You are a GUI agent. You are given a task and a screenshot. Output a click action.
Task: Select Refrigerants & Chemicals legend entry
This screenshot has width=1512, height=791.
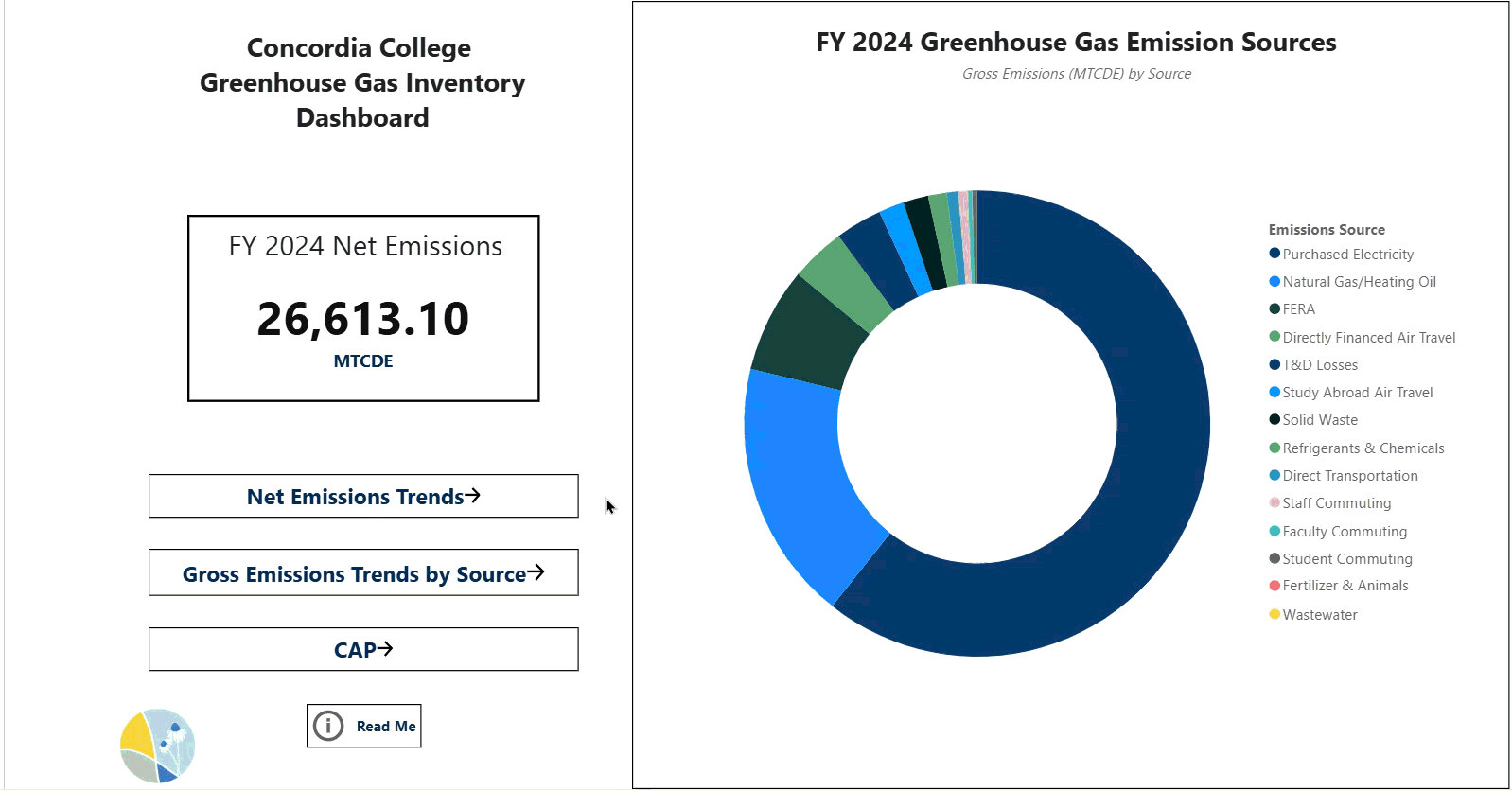(1363, 448)
